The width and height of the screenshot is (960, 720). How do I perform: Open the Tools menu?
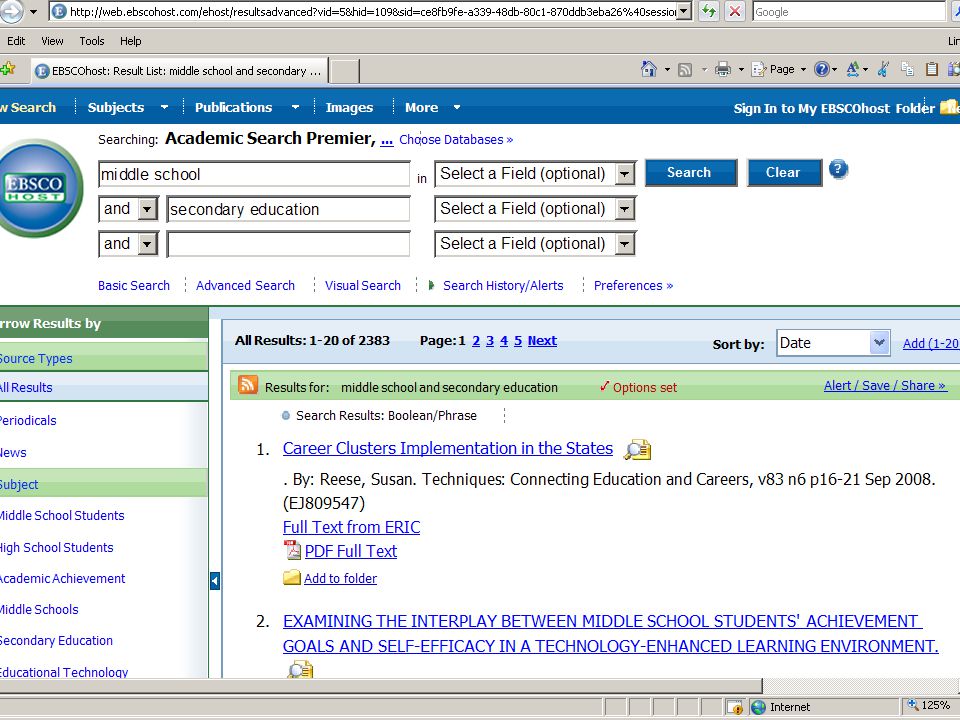pyautogui.click(x=92, y=41)
